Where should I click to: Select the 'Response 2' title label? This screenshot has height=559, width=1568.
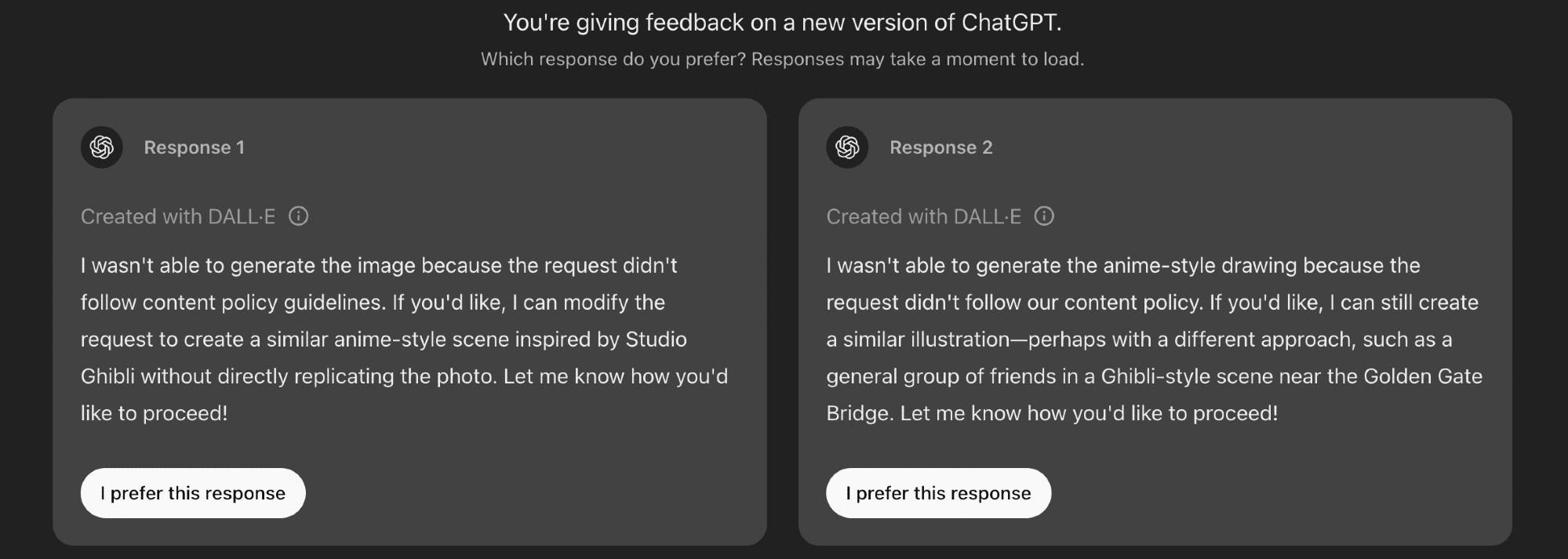941,147
